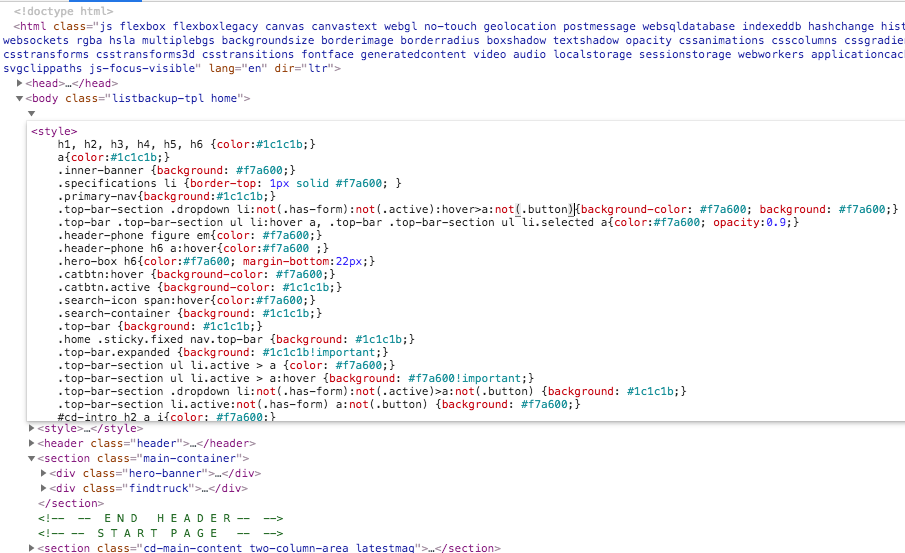The image size is (905, 553).
Task: Collapse the body listbackup-tpl home node
Action: [x=20, y=99]
